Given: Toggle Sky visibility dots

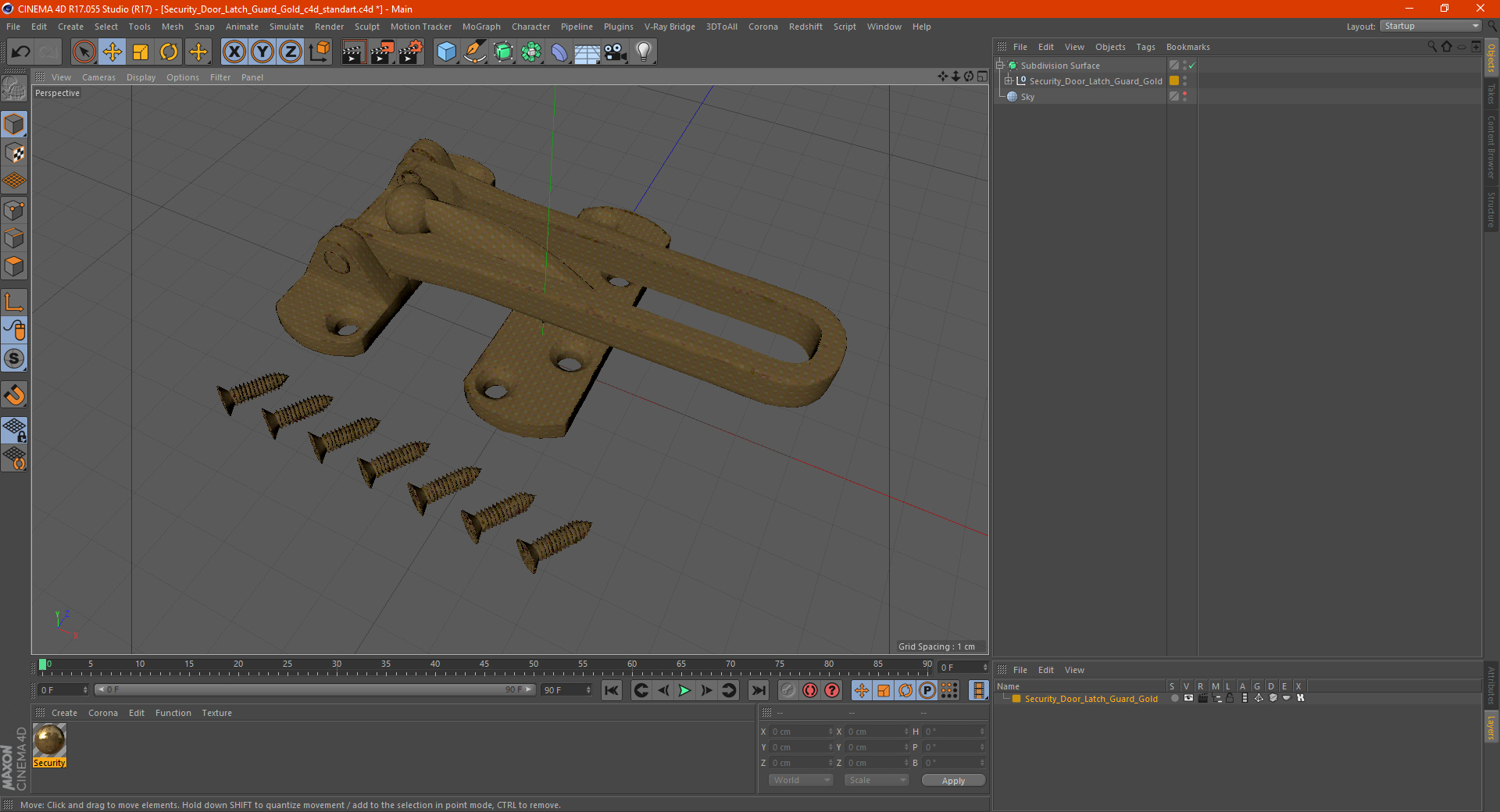Looking at the screenshot, I should pyautogui.click(x=1185, y=96).
